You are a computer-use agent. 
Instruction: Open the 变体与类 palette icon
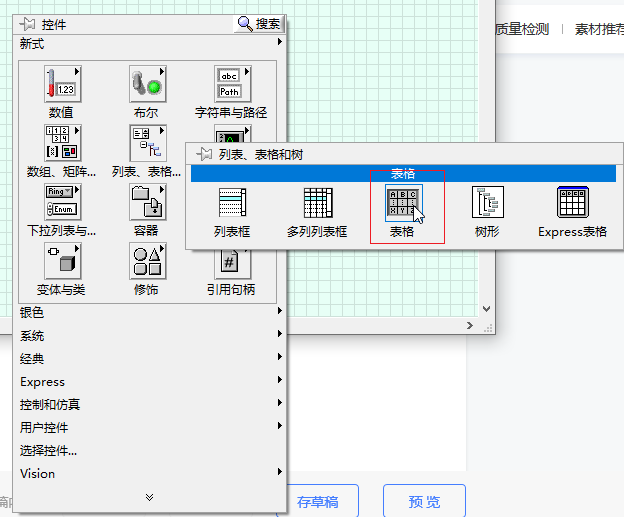click(x=62, y=261)
